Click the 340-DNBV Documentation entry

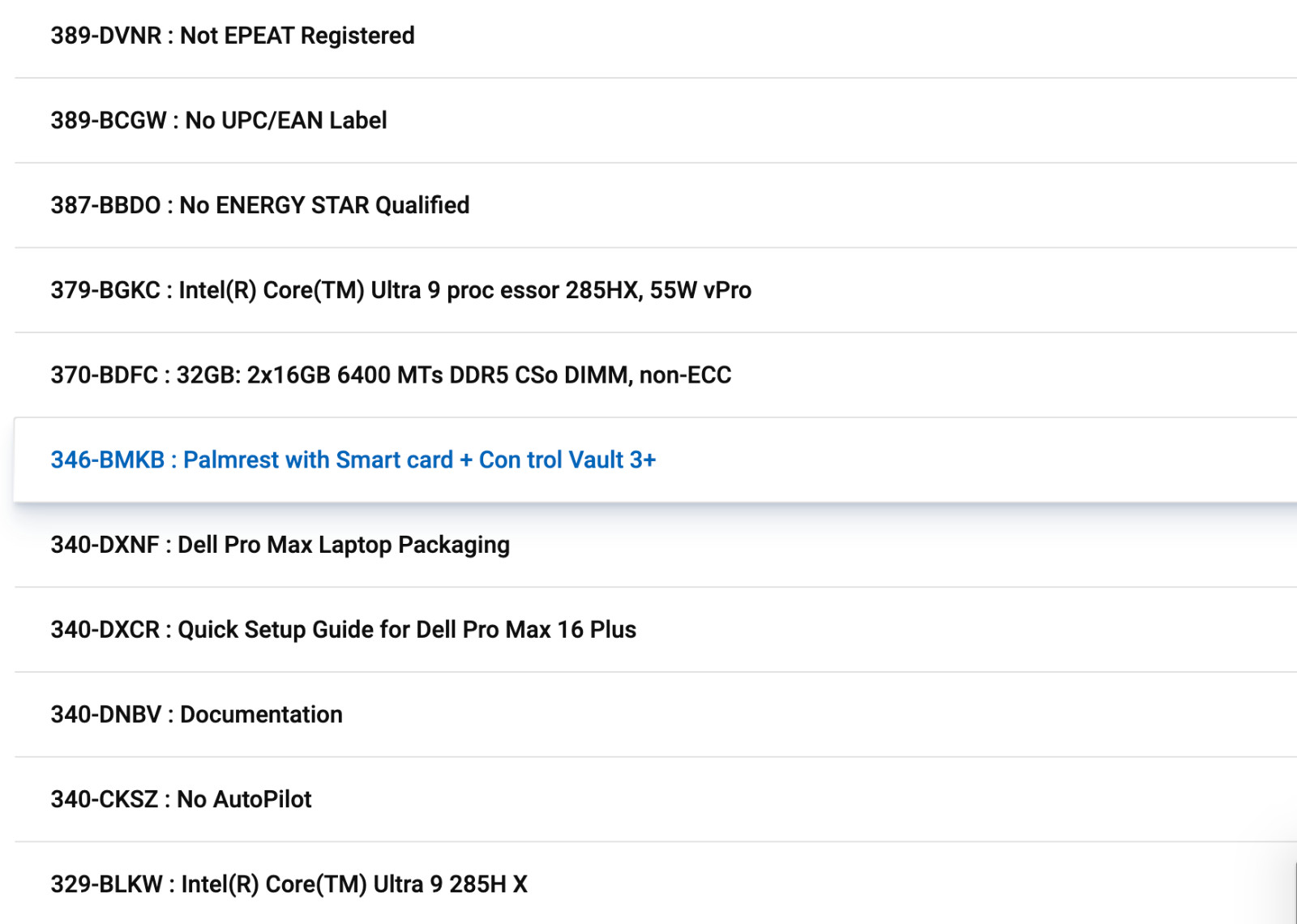point(656,715)
